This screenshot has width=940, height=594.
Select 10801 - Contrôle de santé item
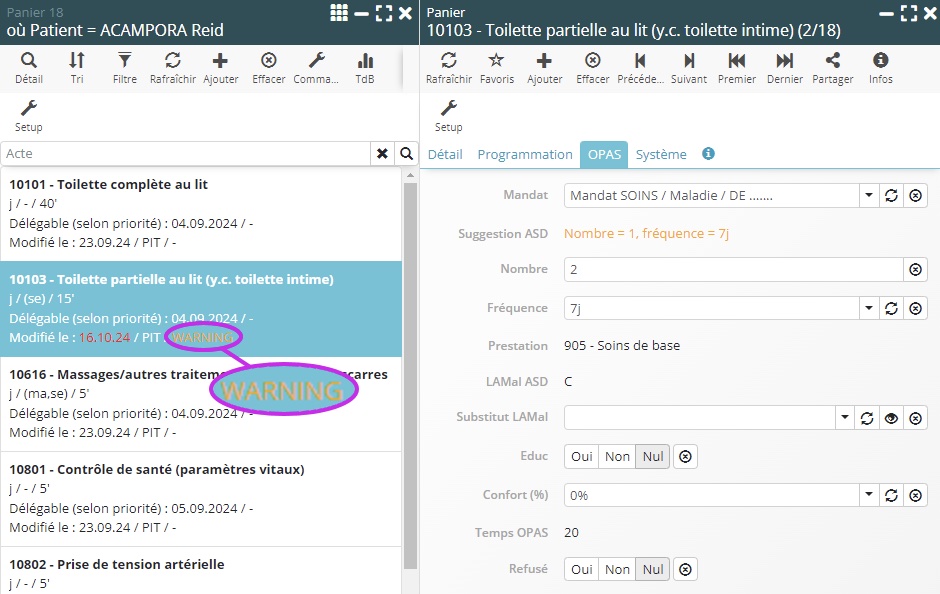(x=157, y=470)
